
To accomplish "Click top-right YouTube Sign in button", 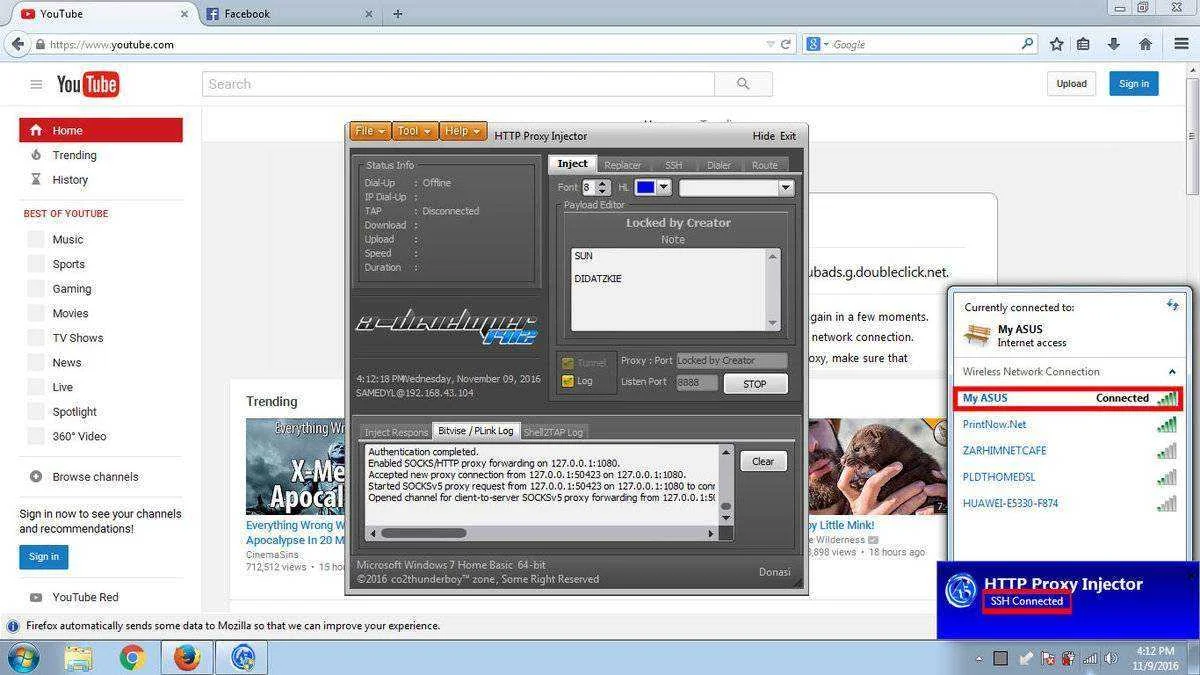I will [1133, 84].
